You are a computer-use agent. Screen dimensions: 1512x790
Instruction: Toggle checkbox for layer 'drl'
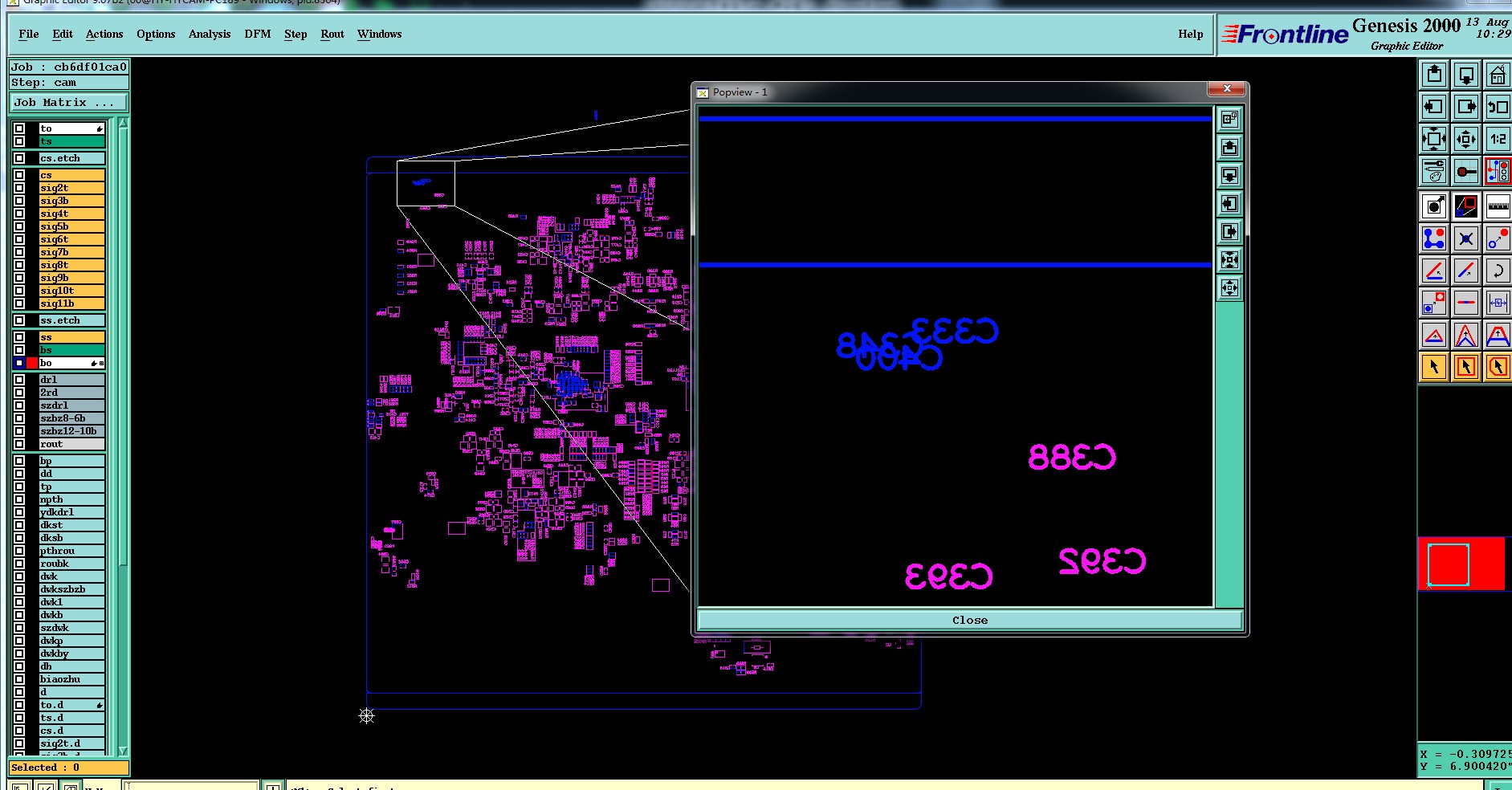point(19,380)
